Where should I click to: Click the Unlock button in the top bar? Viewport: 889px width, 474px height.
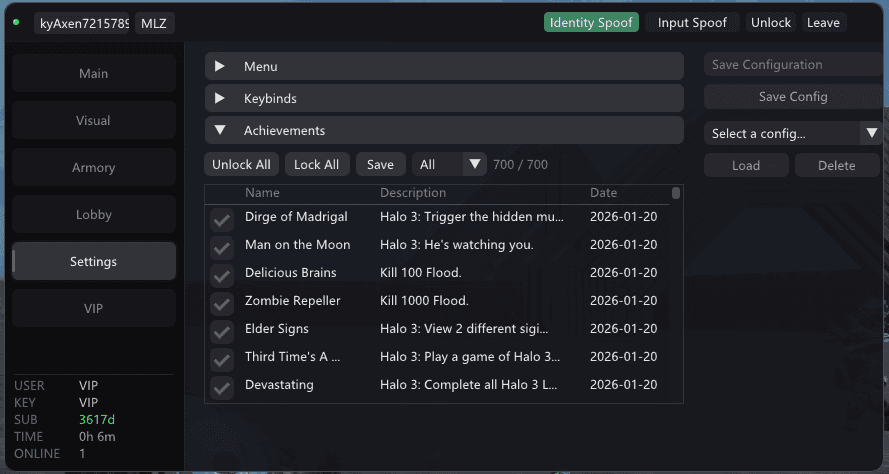point(771,23)
